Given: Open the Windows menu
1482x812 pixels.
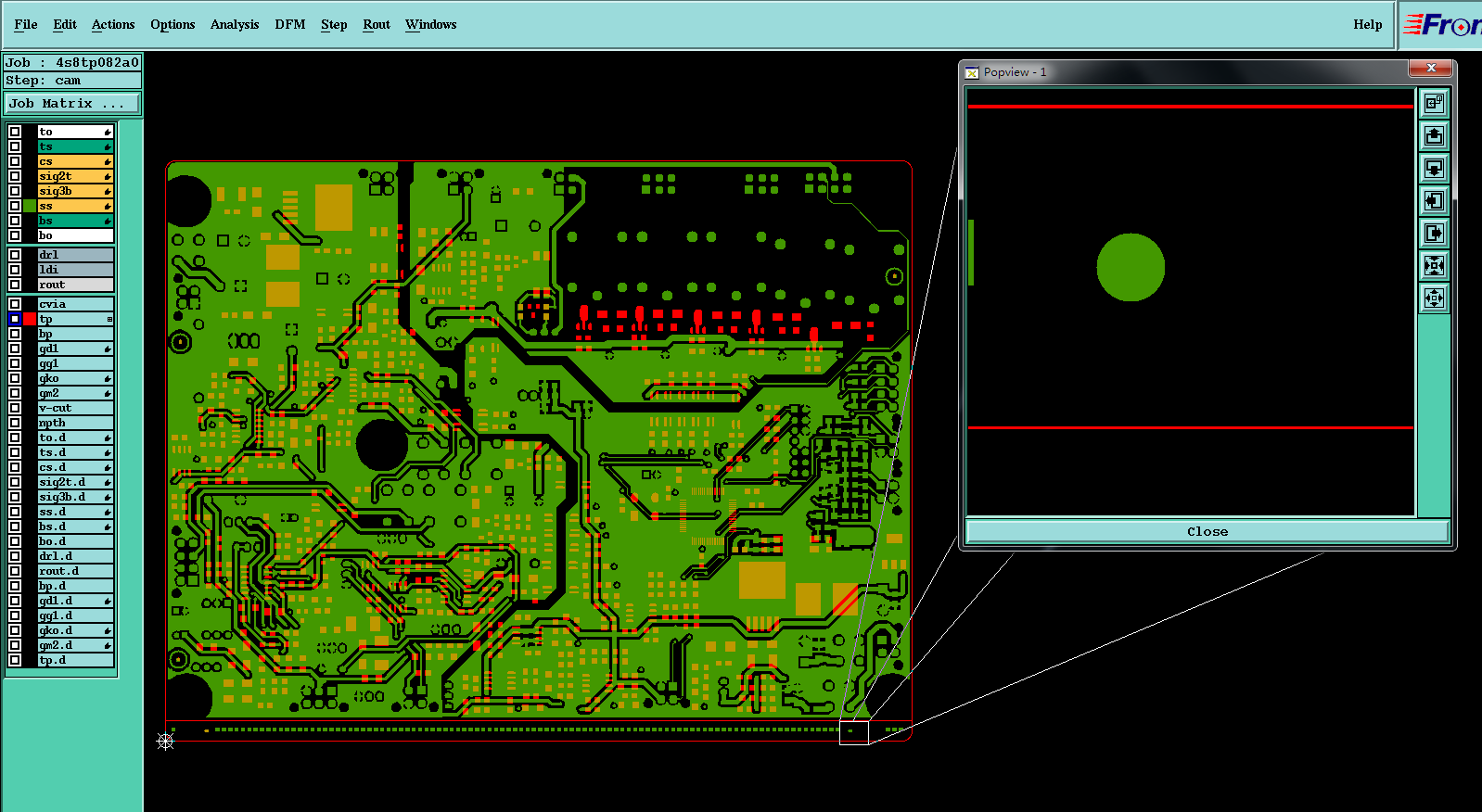Looking at the screenshot, I should (431, 25).
